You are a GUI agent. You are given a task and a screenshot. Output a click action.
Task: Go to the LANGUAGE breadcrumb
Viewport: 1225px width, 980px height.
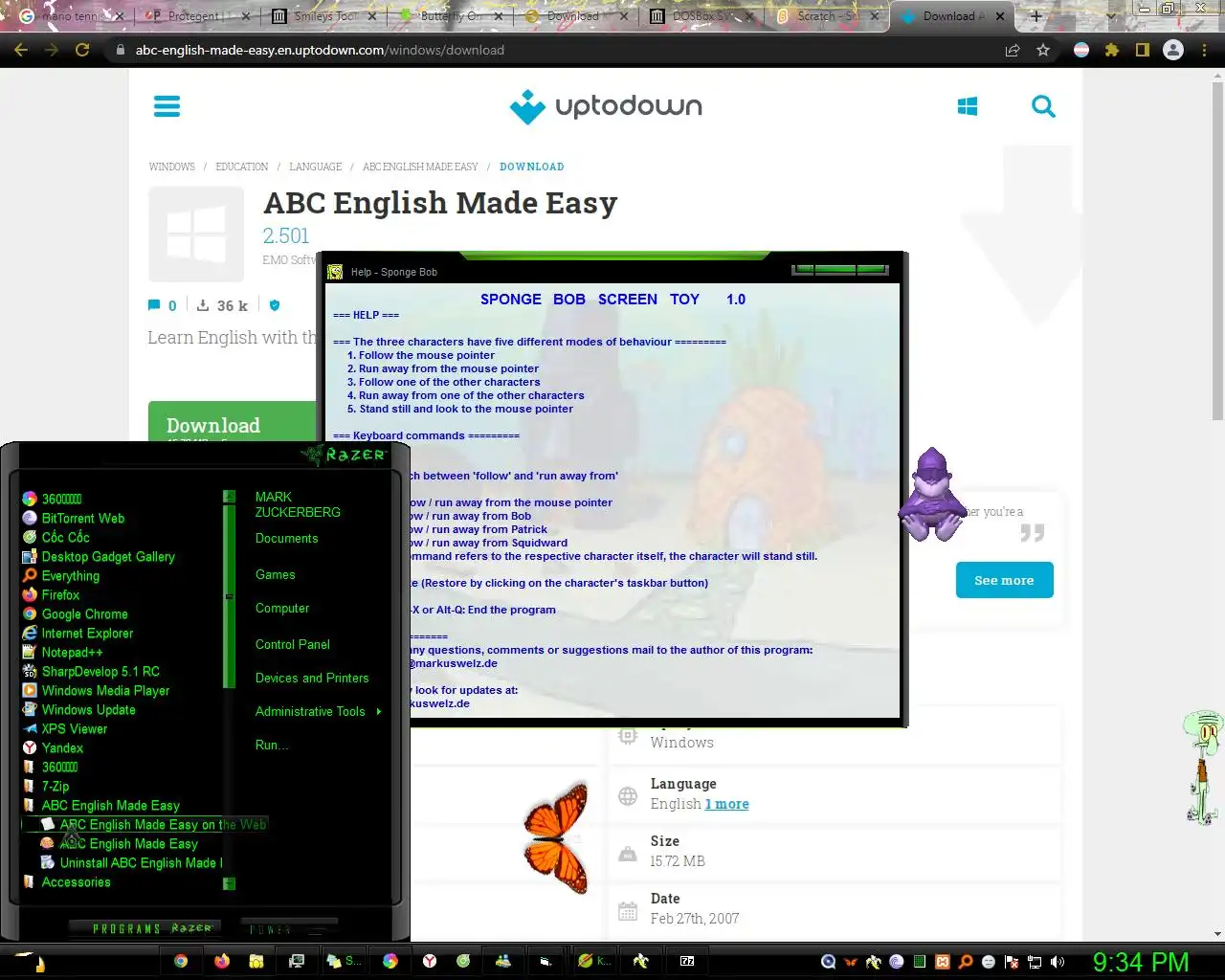pos(315,167)
